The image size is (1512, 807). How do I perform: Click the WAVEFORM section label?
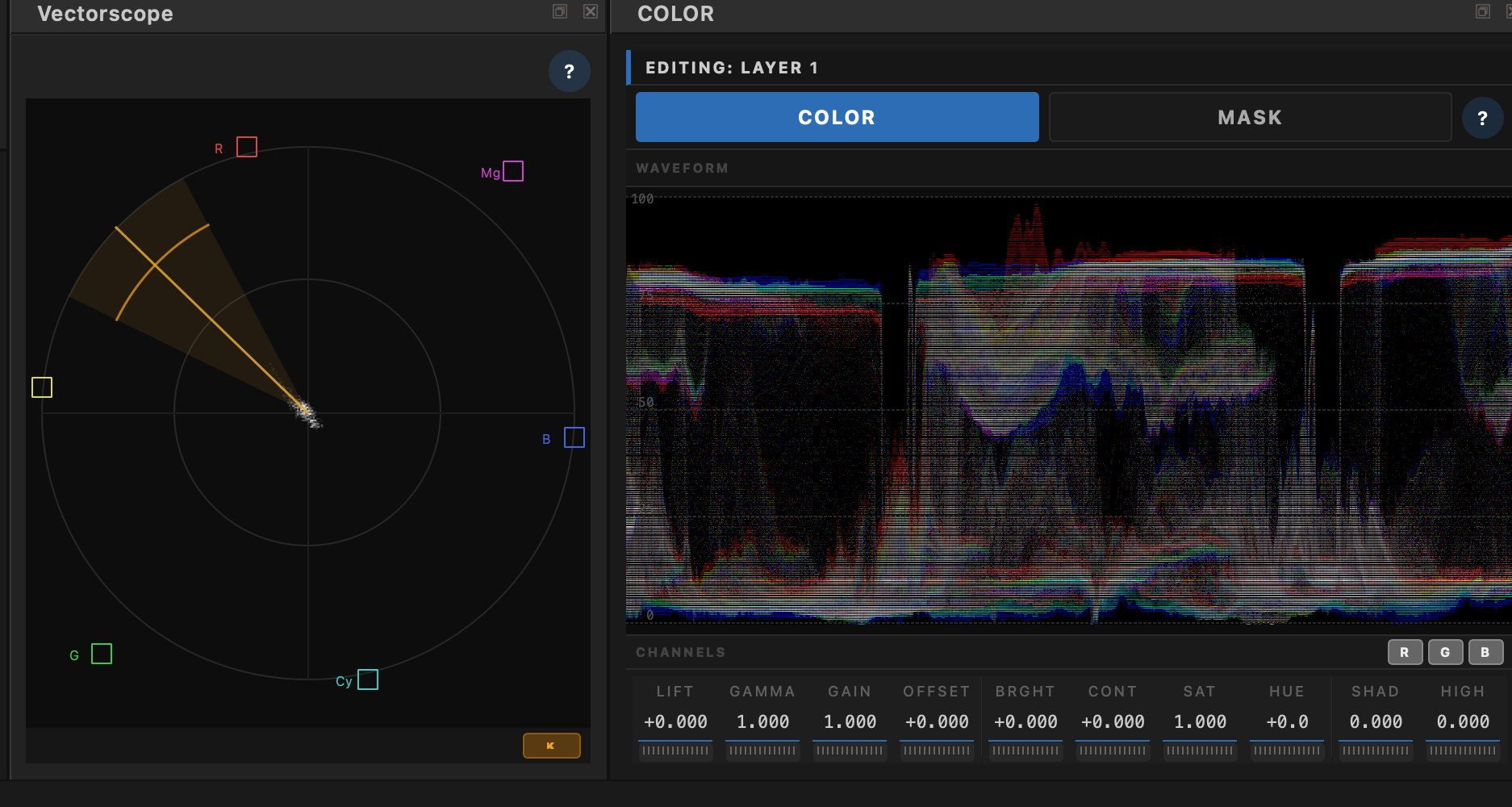[x=682, y=168]
